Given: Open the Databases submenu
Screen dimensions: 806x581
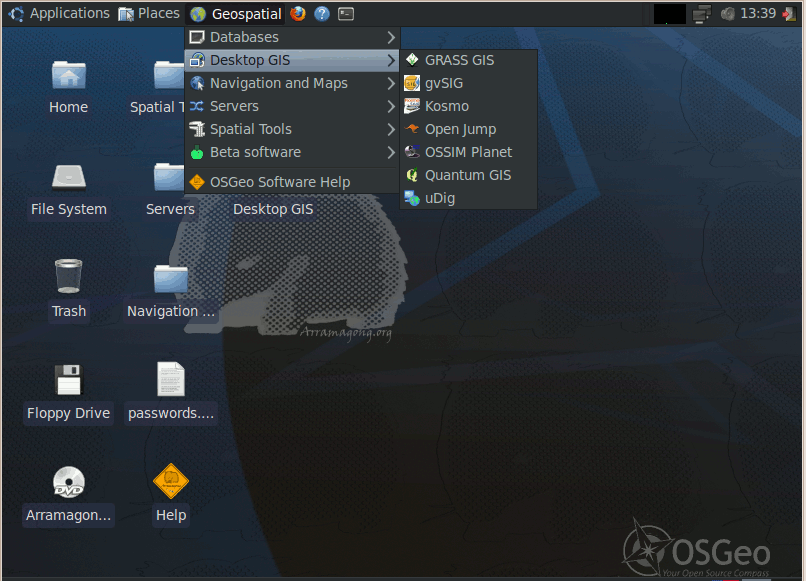Looking at the screenshot, I should tap(291, 38).
